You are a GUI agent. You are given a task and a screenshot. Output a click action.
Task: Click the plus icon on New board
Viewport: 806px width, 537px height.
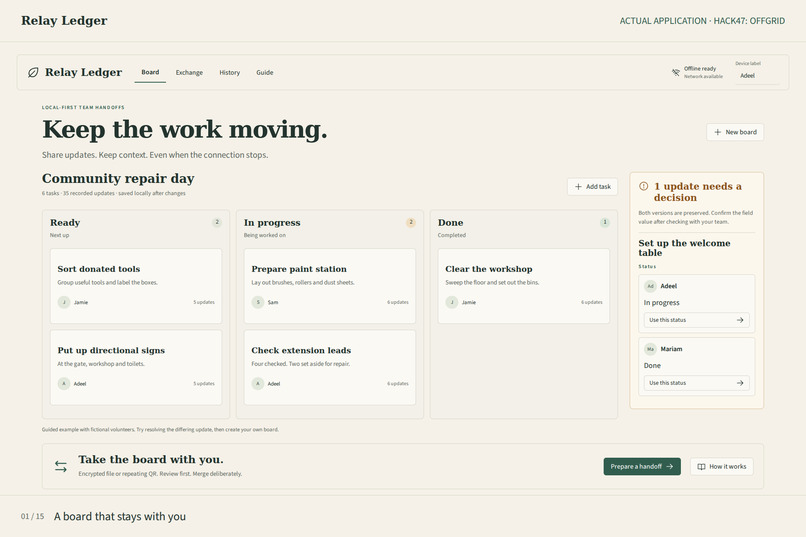tap(718, 132)
